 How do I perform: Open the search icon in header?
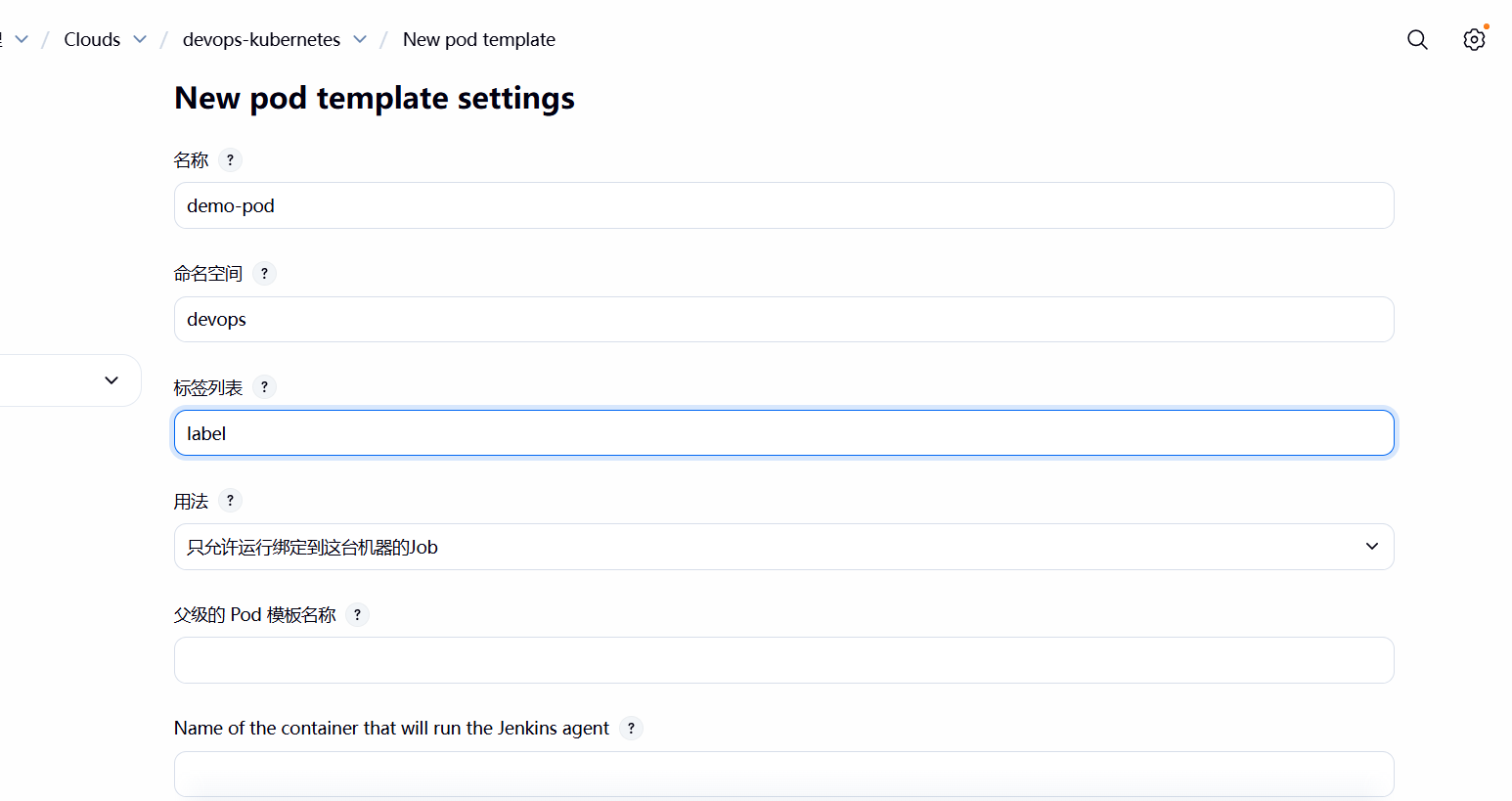(x=1417, y=39)
